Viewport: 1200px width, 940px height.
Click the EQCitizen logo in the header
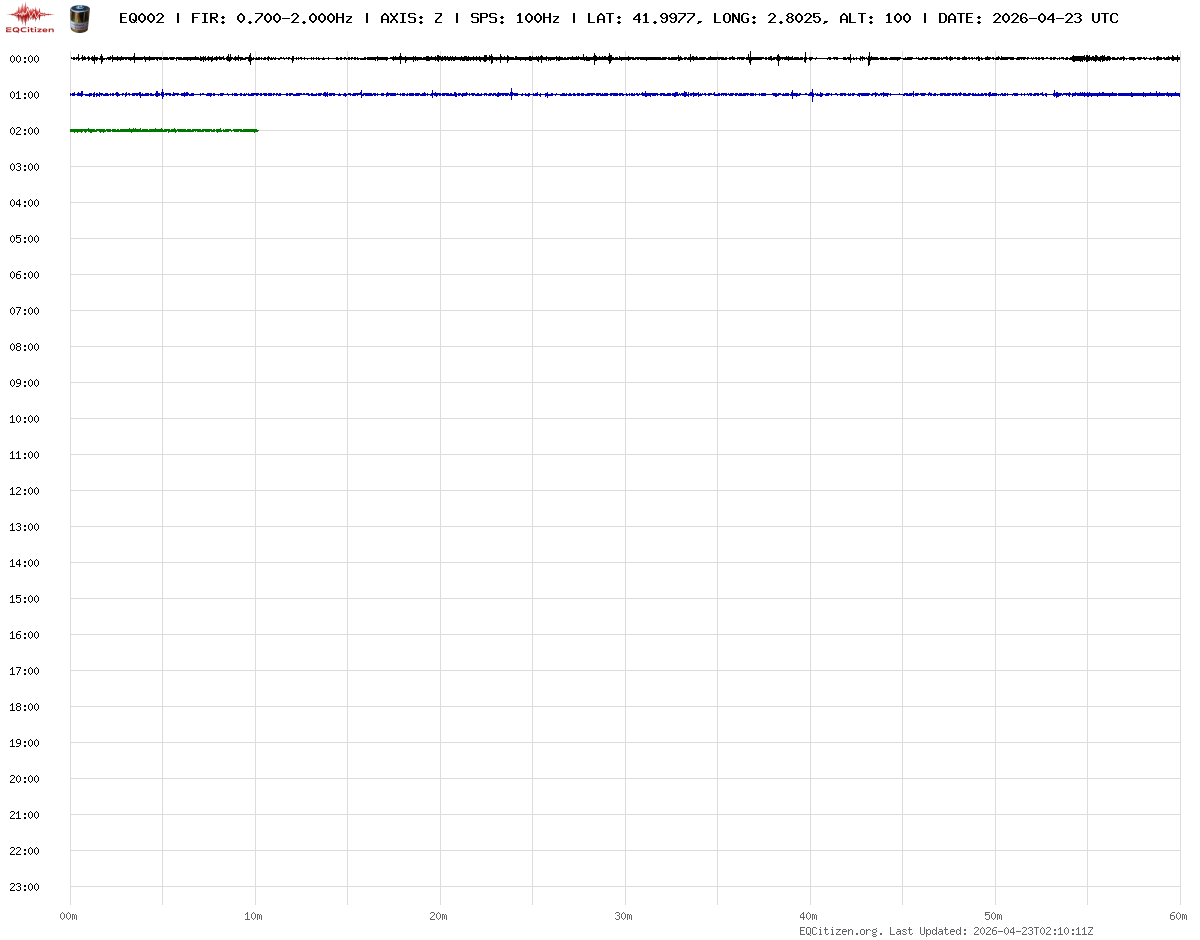tap(30, 18)
